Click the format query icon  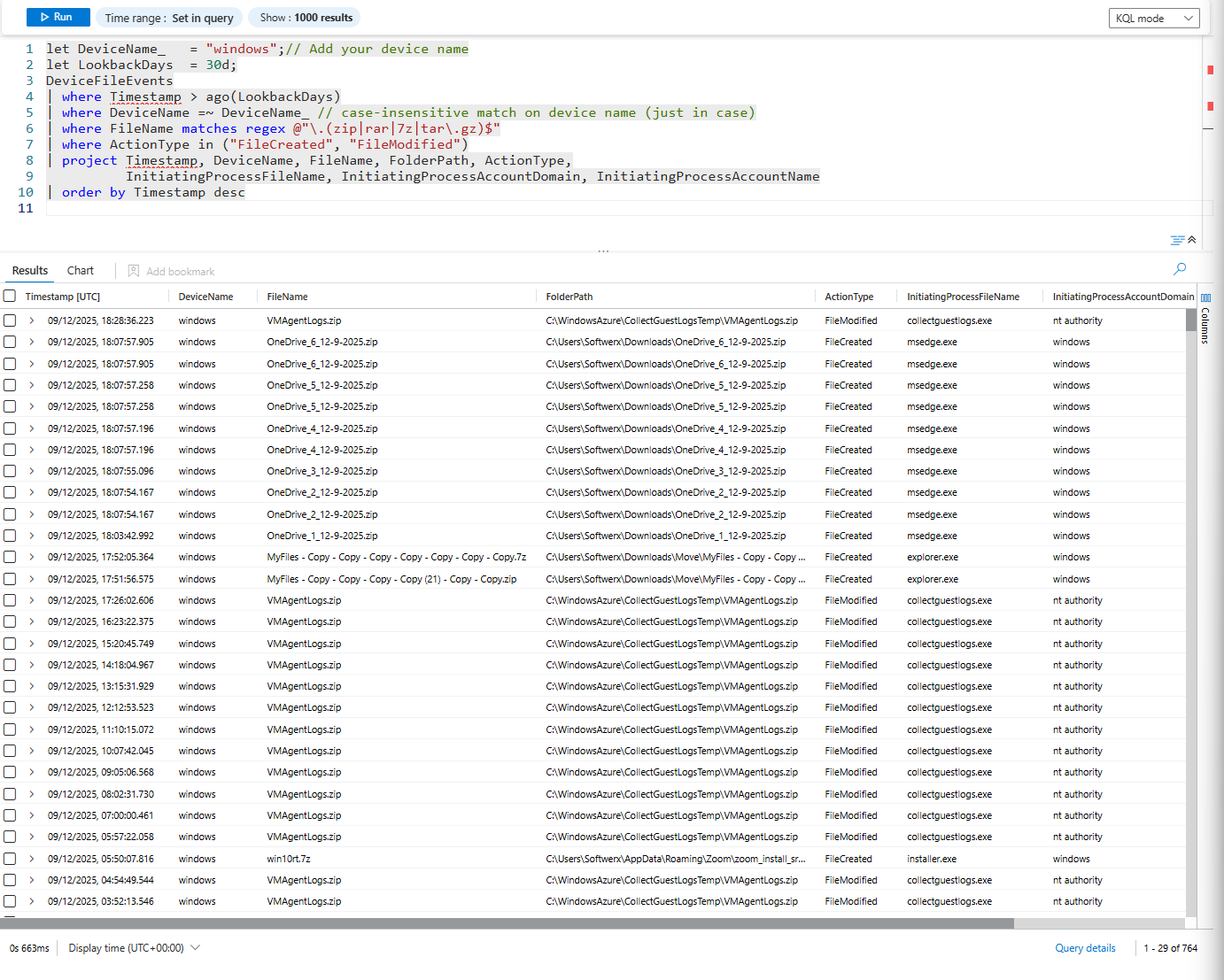click(1176, 240)
